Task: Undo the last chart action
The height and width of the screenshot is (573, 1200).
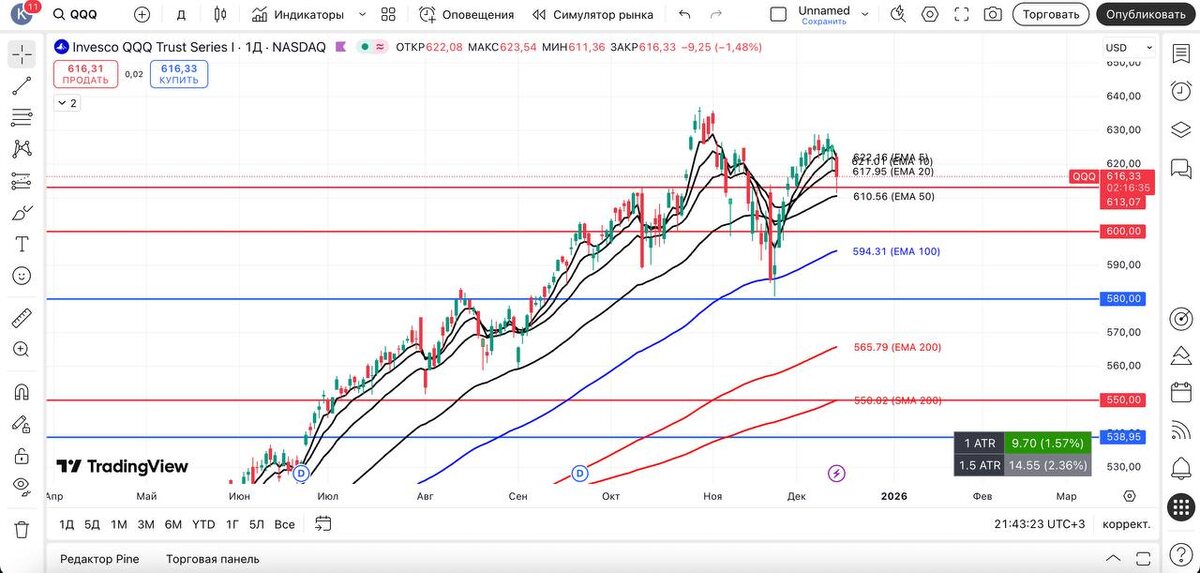Action: point(684,15)
